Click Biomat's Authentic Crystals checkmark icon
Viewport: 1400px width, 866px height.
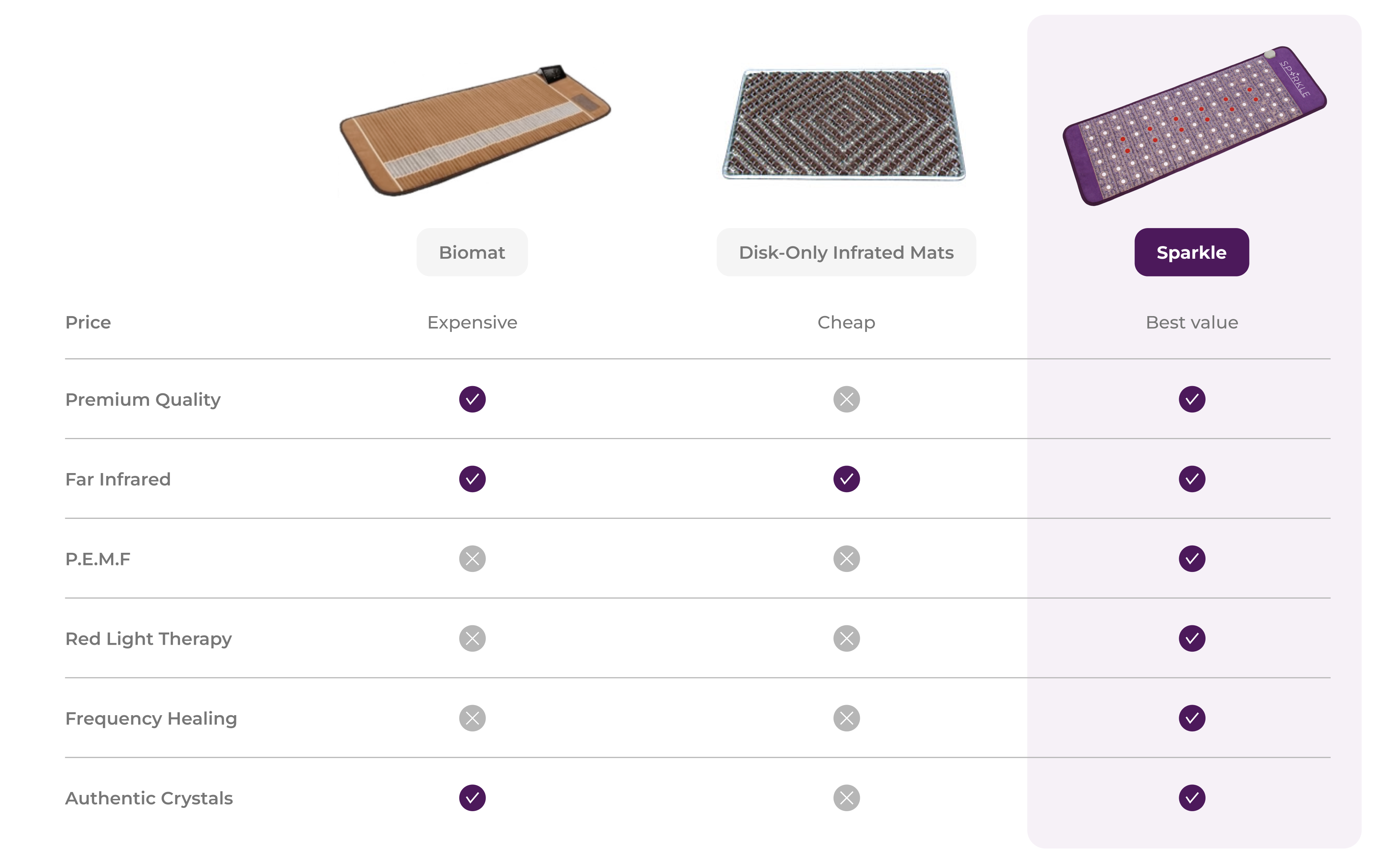[x=472, y=797]
